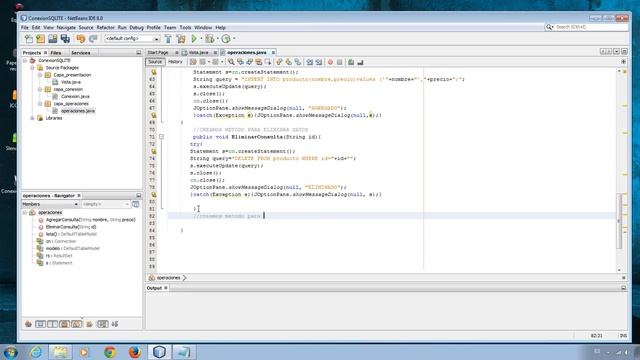Click the red Start Macro Recording icon

click(x=330, y=62)
